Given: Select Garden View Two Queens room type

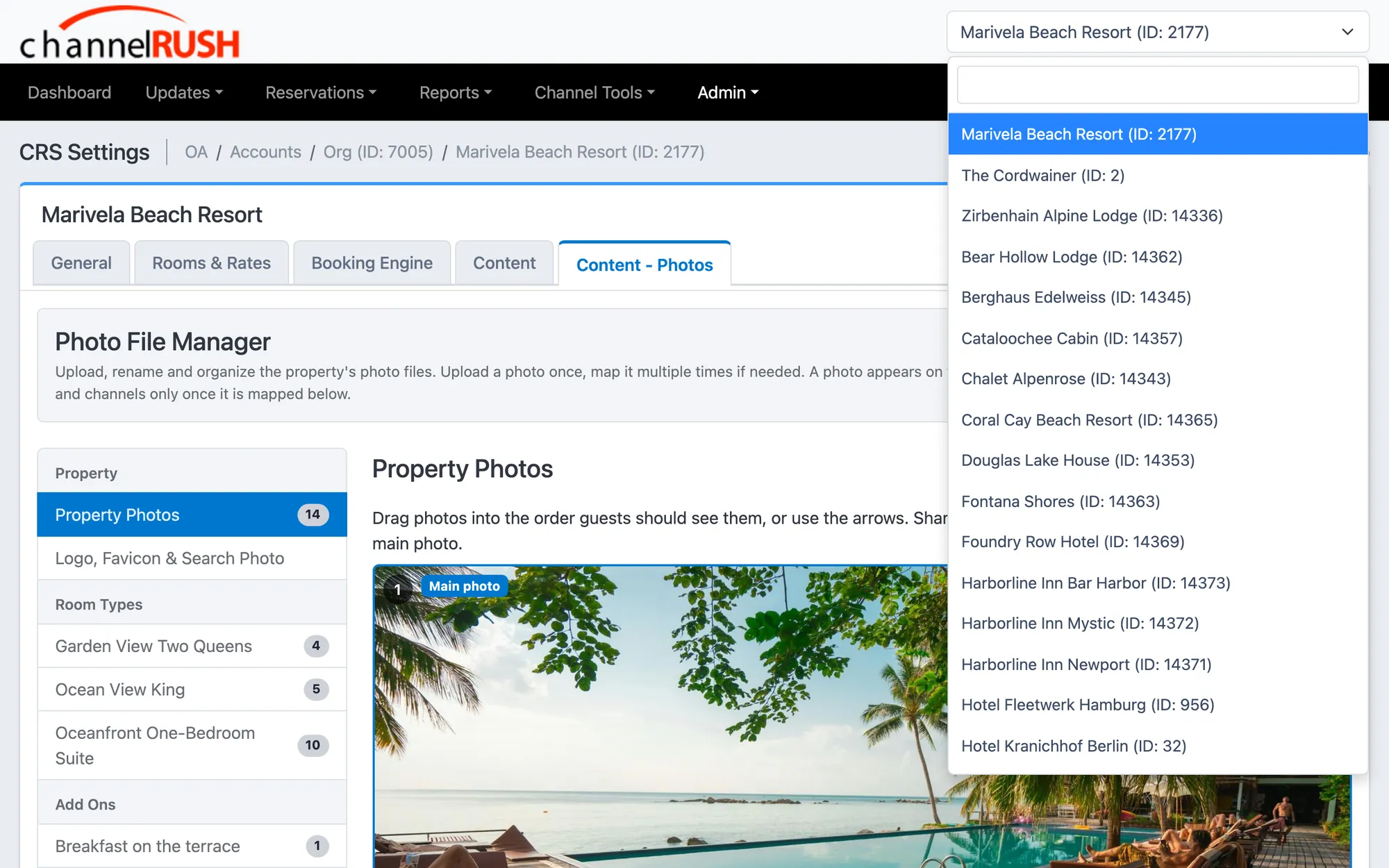Looking at the screenshot, I should (192, 646).
